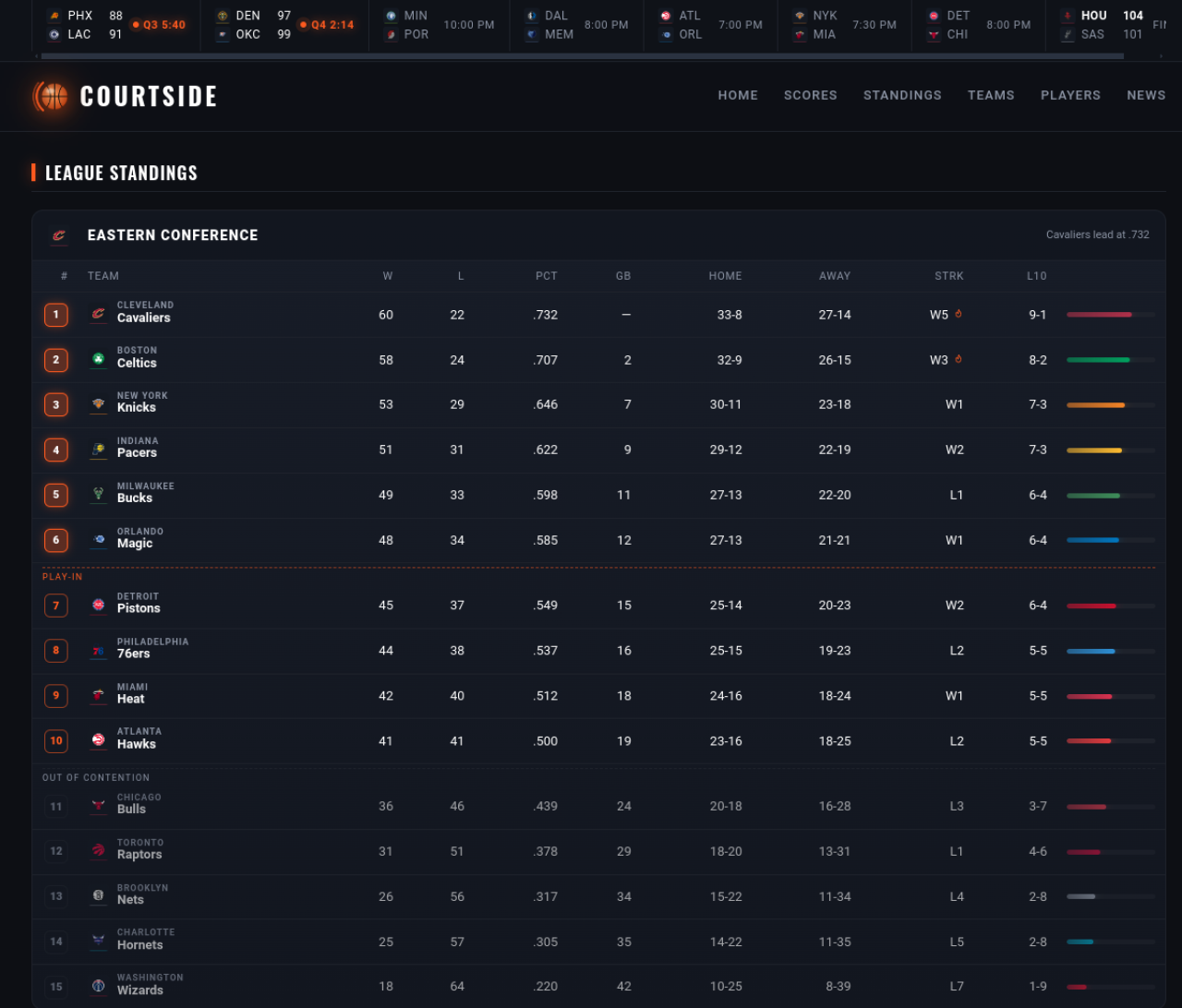Click the DET vs CHI 8:00 PM game card

[978, 25]
